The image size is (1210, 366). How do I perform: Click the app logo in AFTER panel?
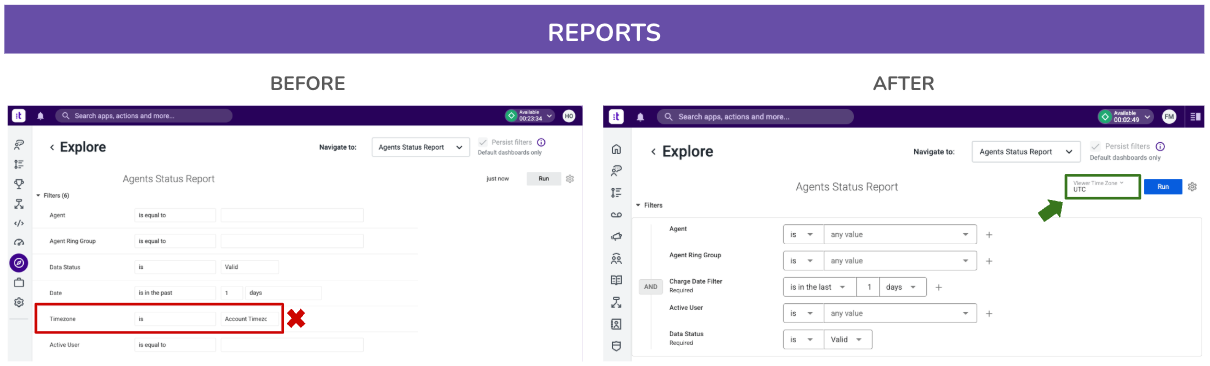coord(617,117)
